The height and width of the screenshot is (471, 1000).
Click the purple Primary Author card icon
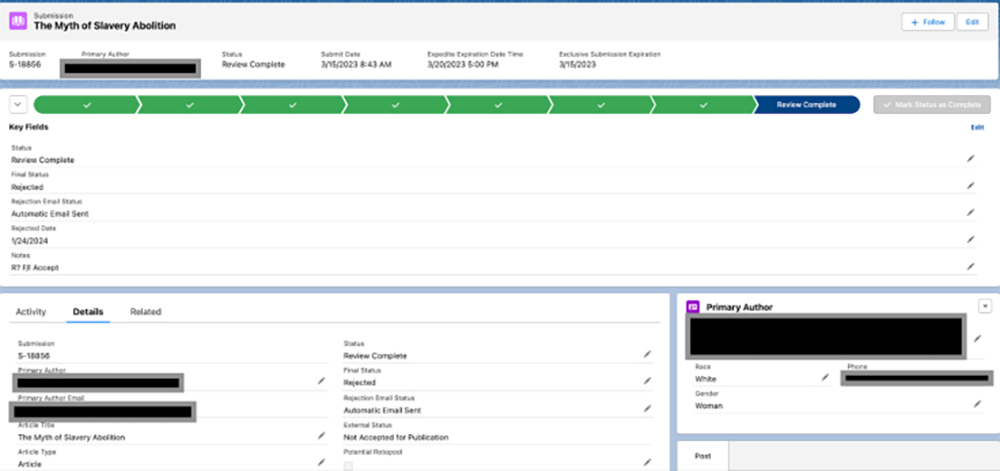pos(692,307)
